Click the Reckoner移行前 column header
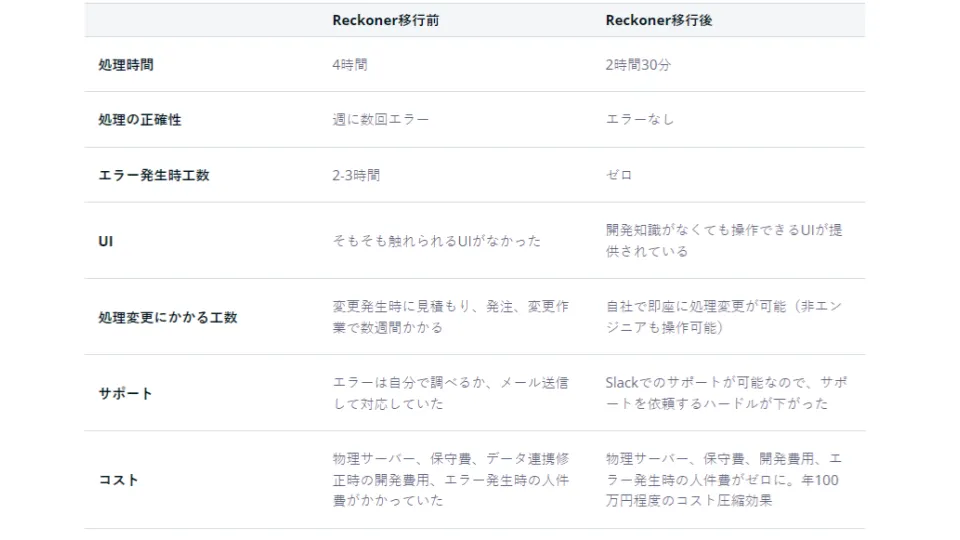 pyautogui.click(x=385, y=20)
